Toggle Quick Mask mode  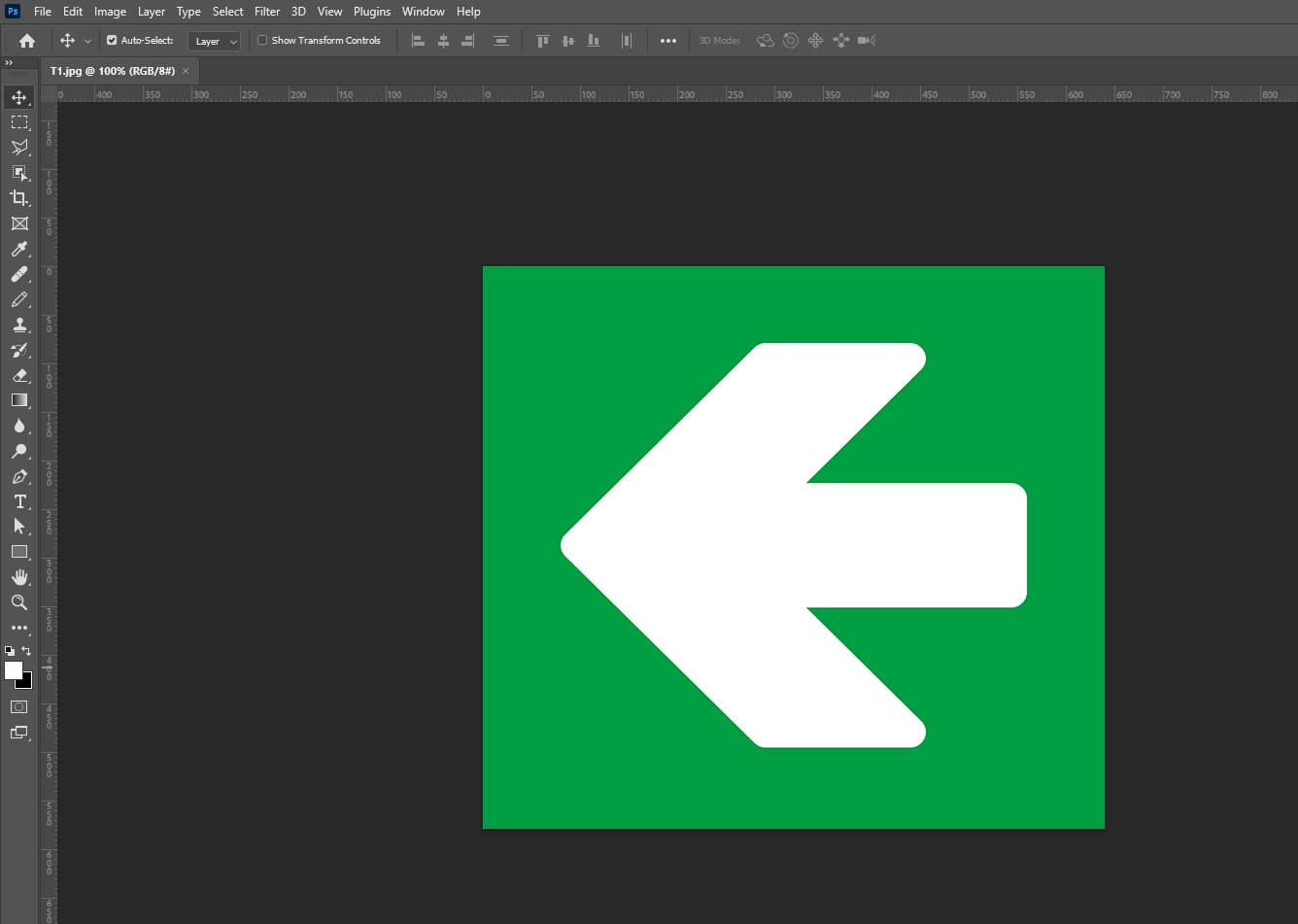coord(18,706)
